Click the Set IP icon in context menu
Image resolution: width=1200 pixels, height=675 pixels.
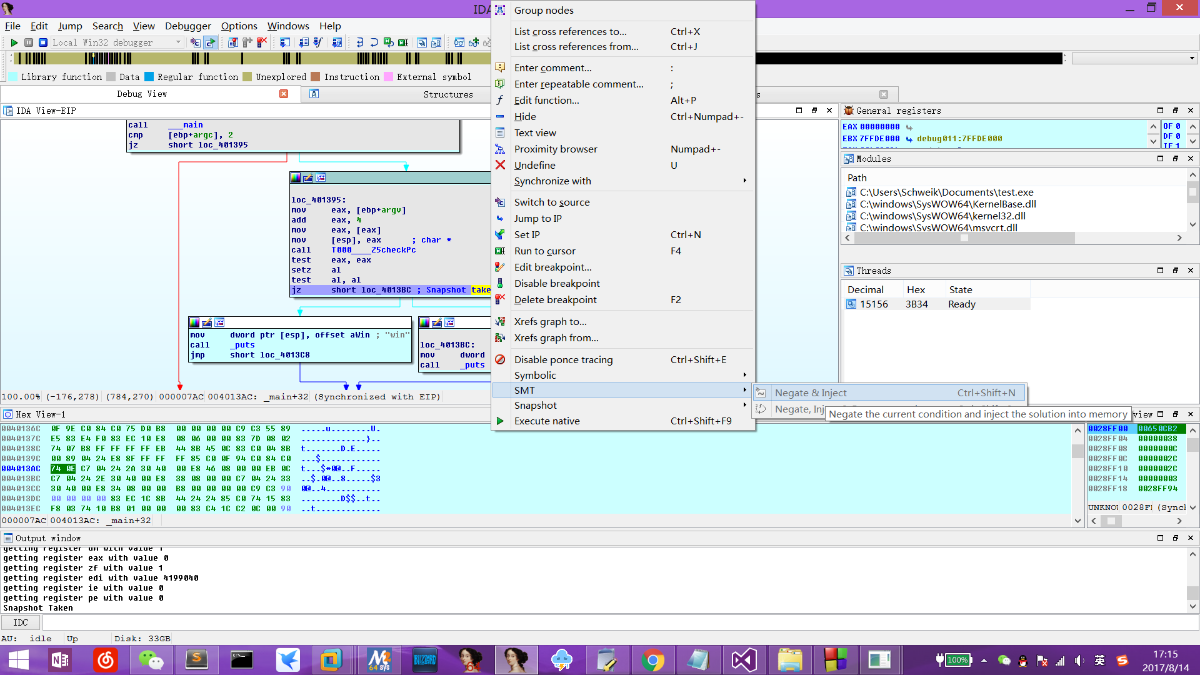point(500,234)
